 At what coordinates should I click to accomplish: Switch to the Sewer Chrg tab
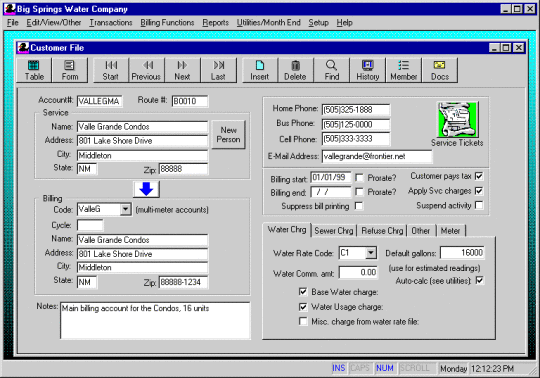[x=334, y=231]
